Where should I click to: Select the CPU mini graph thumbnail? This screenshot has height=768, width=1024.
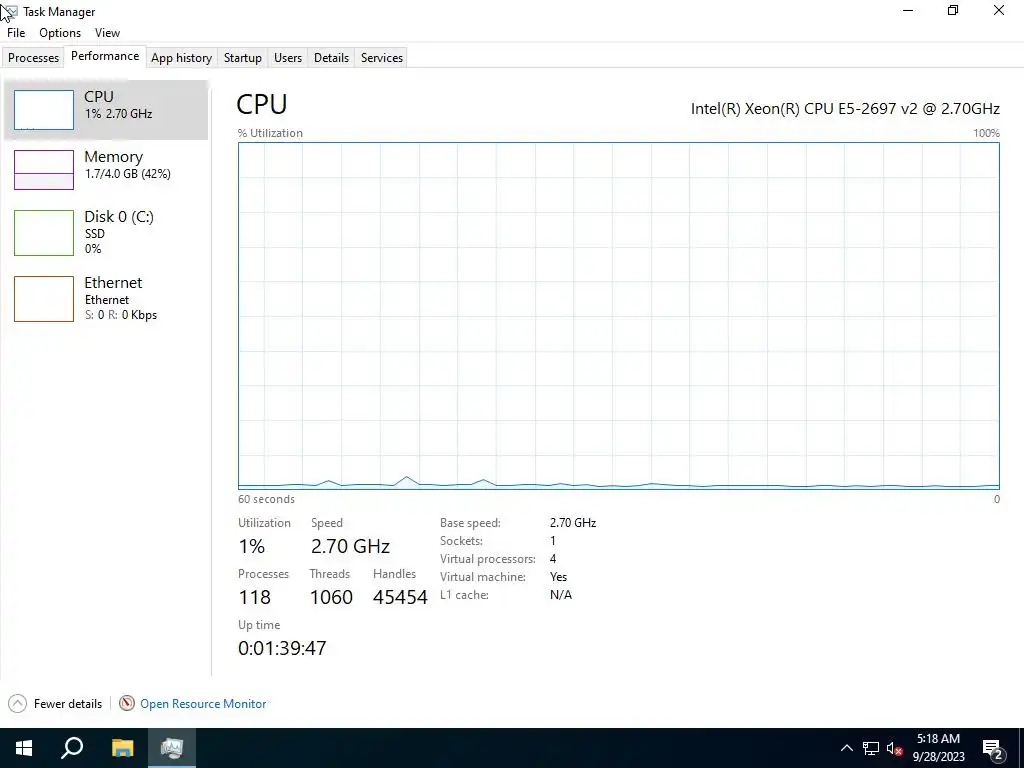[44, 110]
